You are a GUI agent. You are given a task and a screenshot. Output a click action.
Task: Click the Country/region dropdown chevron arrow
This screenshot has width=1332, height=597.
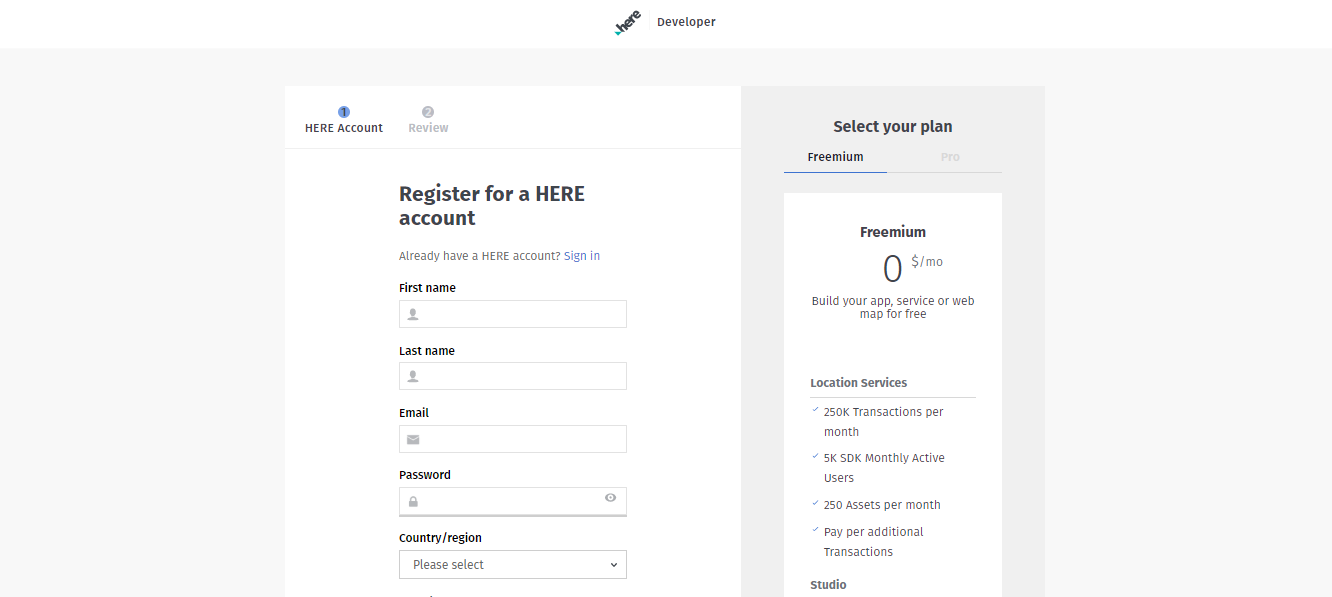click(614, 565)
